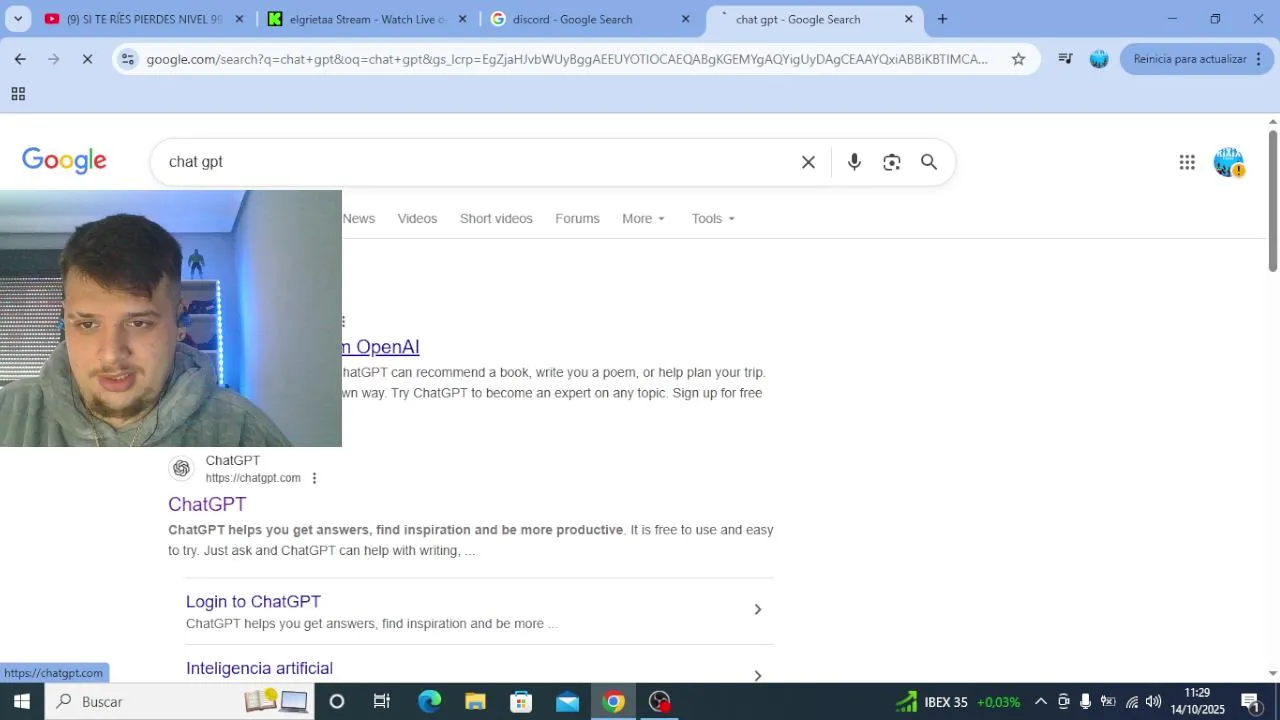The width and height of the screenshot is (1280, 720).
Task: Click the https://chatgpt.com URL text
Action: tap(253, 478)
